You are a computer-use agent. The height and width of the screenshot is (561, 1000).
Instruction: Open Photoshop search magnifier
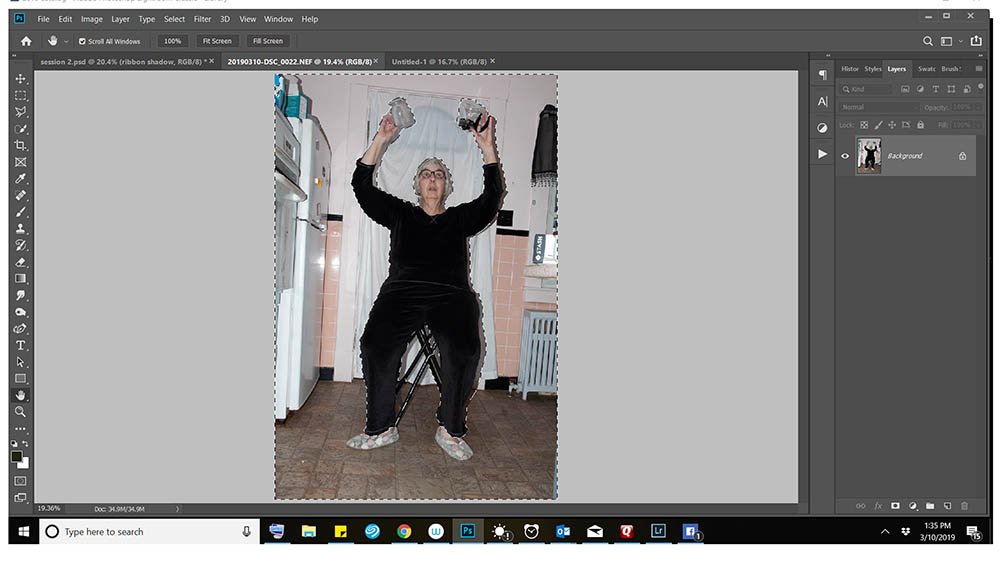tap(928, 41)
